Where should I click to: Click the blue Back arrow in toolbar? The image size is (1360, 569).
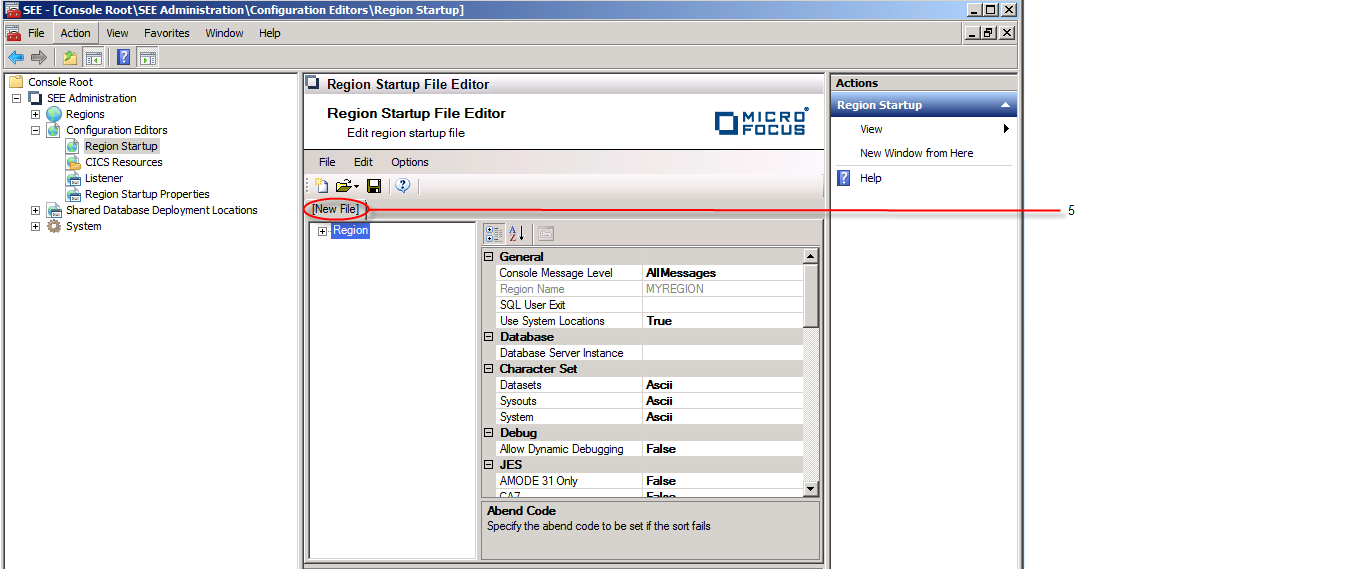tap(16, 57)
